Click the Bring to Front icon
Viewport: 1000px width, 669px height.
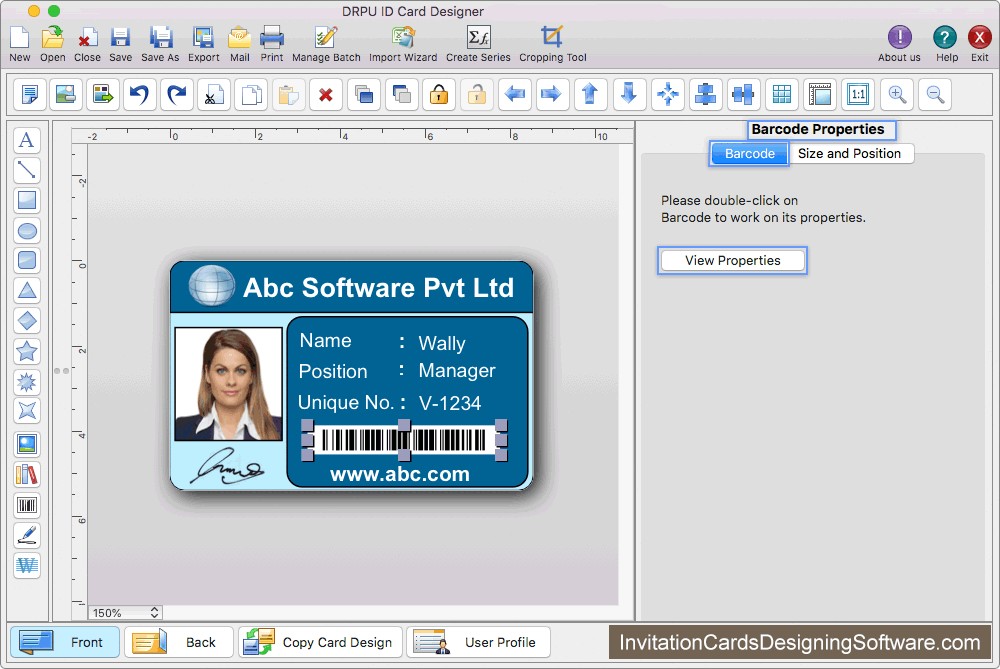pyautogui.click(x=364, y=95)
